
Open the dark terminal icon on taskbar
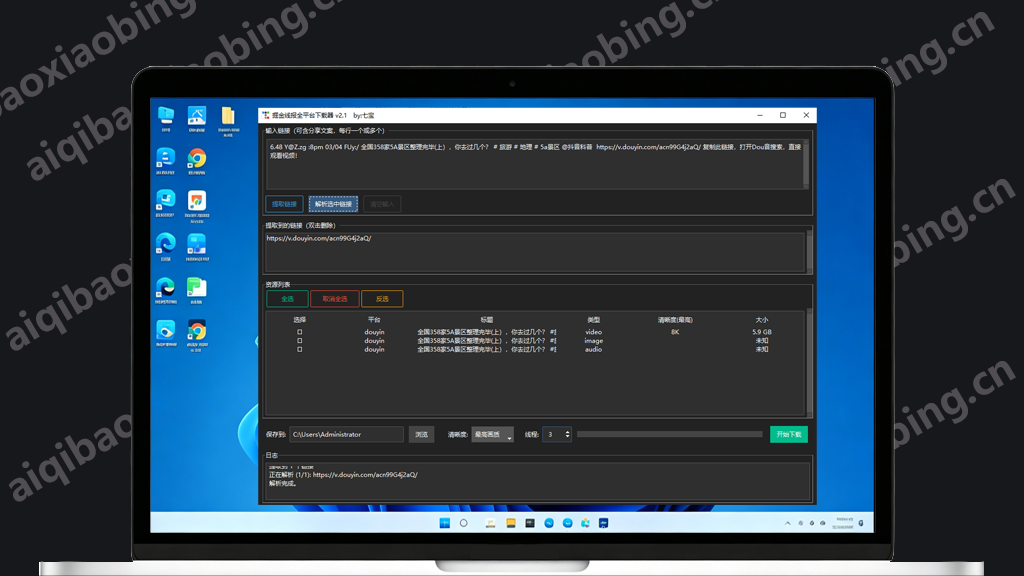click(530, 523)
